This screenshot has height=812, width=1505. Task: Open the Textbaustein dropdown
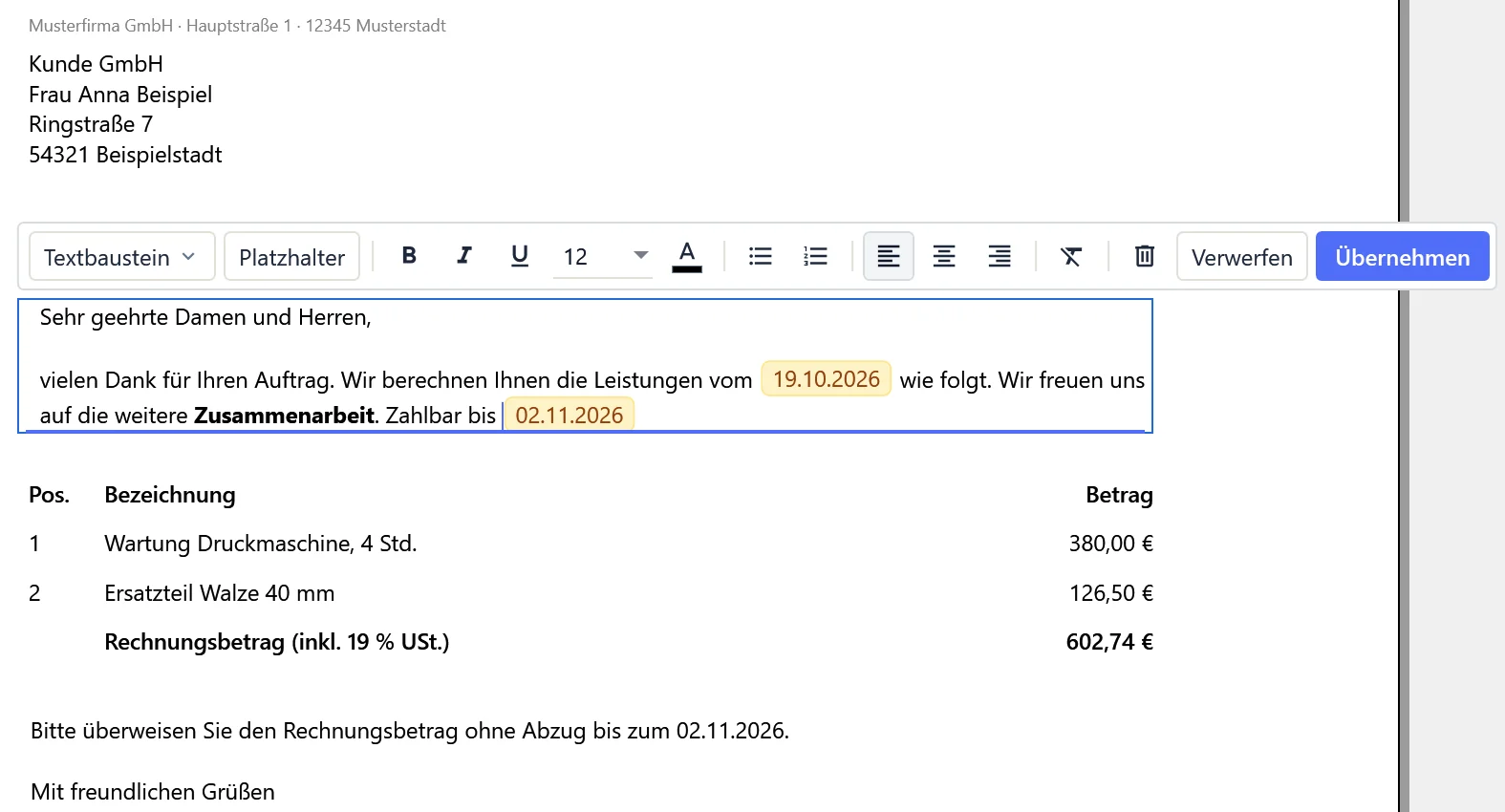(x=122, y=256)
